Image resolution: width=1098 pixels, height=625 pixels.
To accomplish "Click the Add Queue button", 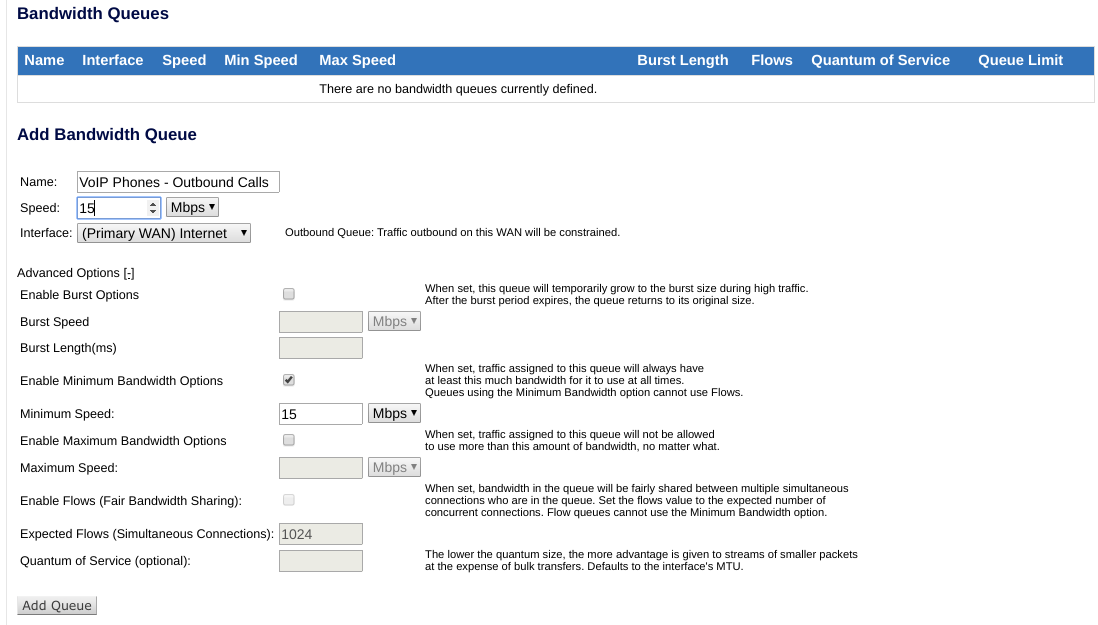I will point(56,605).
